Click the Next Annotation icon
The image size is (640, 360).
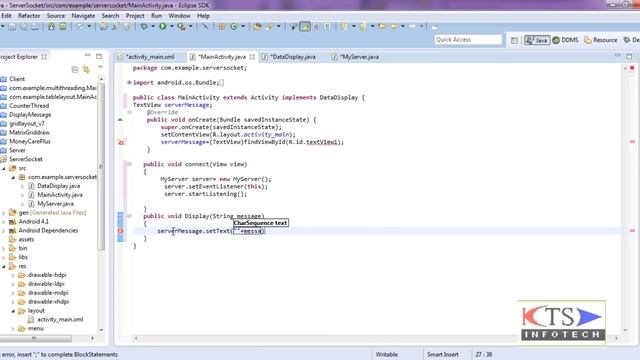tap(344, 27)
